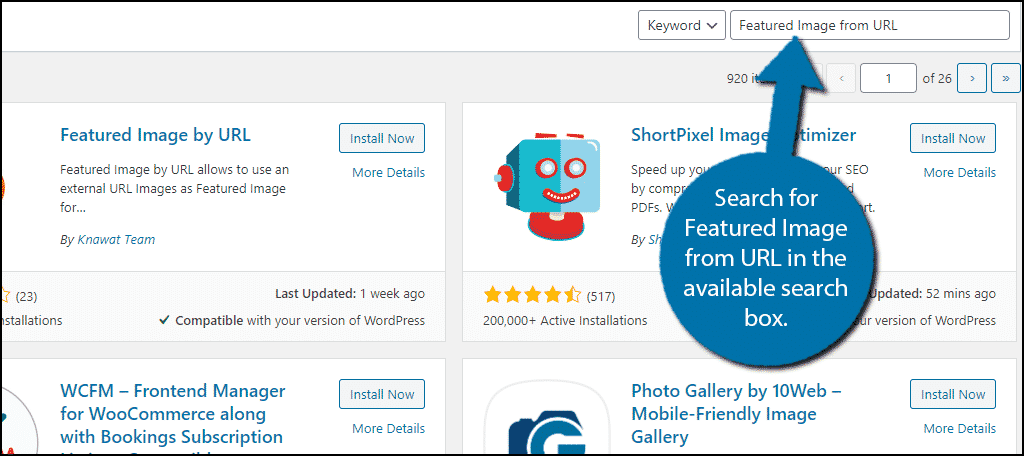Open More Details for ShortPixel Image Optimizer

[959, 172]
